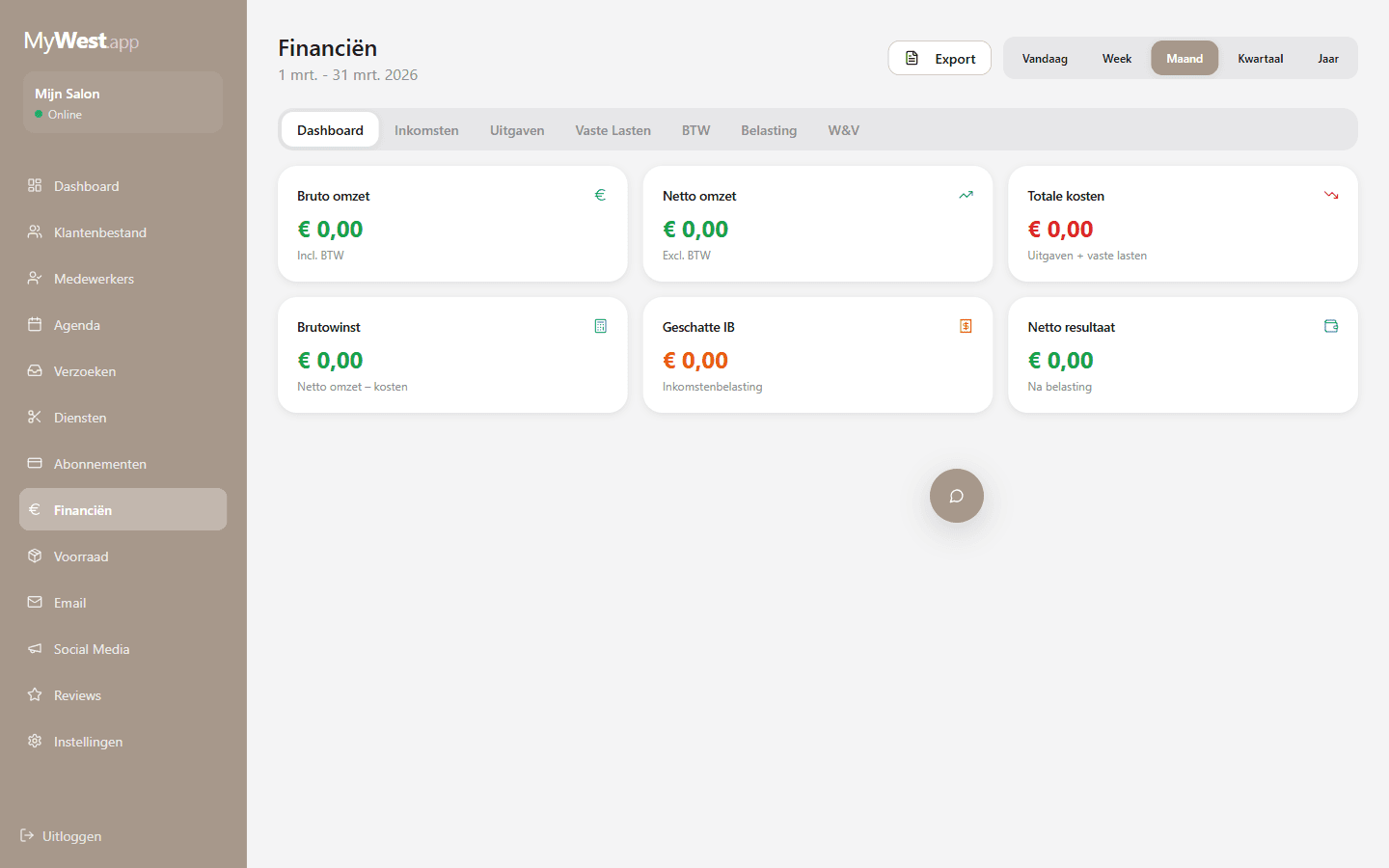The width and height of the screenshot is (1389, 868).
Task: Open Instellingen from the sidebar
Action: point(88,742)
